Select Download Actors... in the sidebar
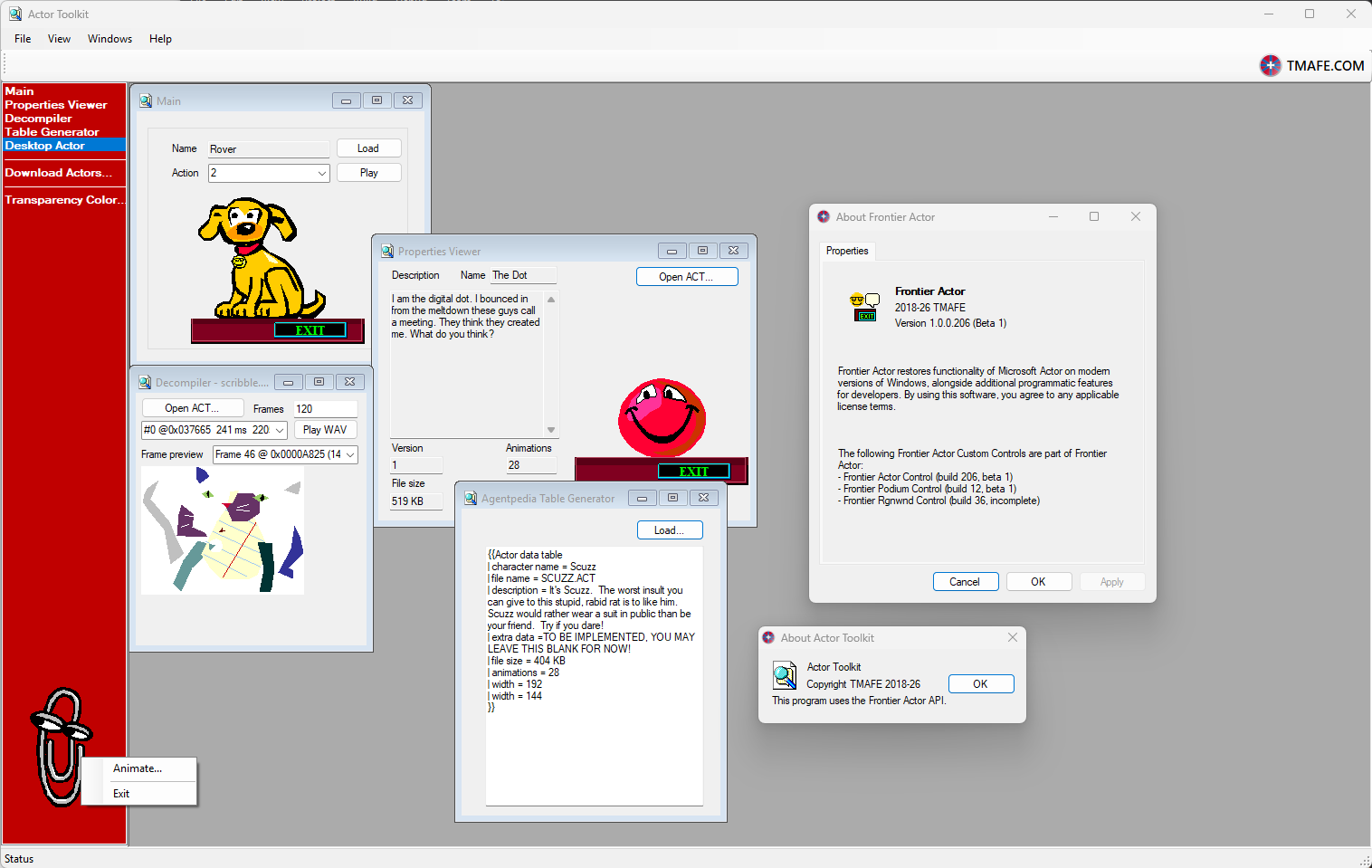 [59, 173]
